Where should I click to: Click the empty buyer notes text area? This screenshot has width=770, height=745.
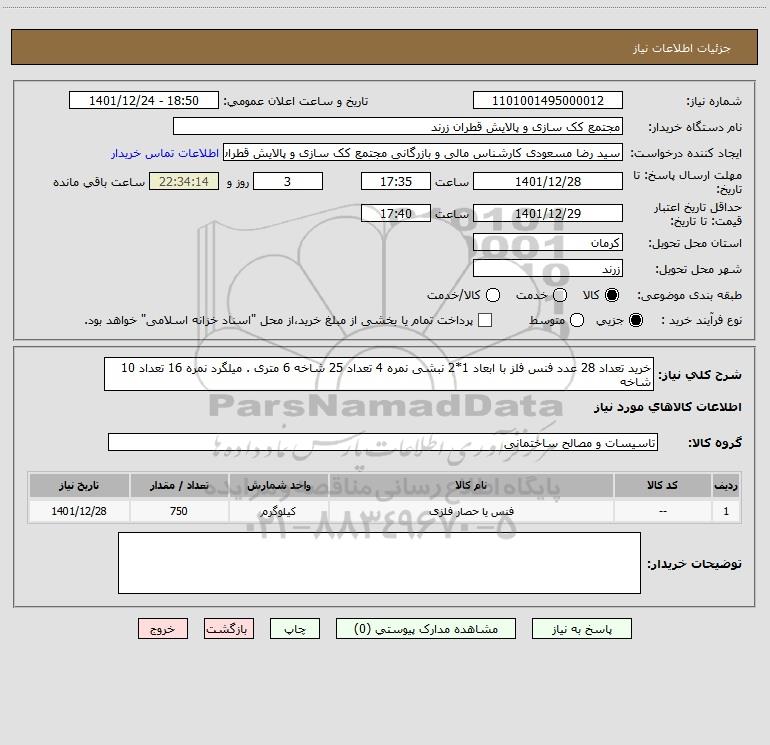coord(379,563)
